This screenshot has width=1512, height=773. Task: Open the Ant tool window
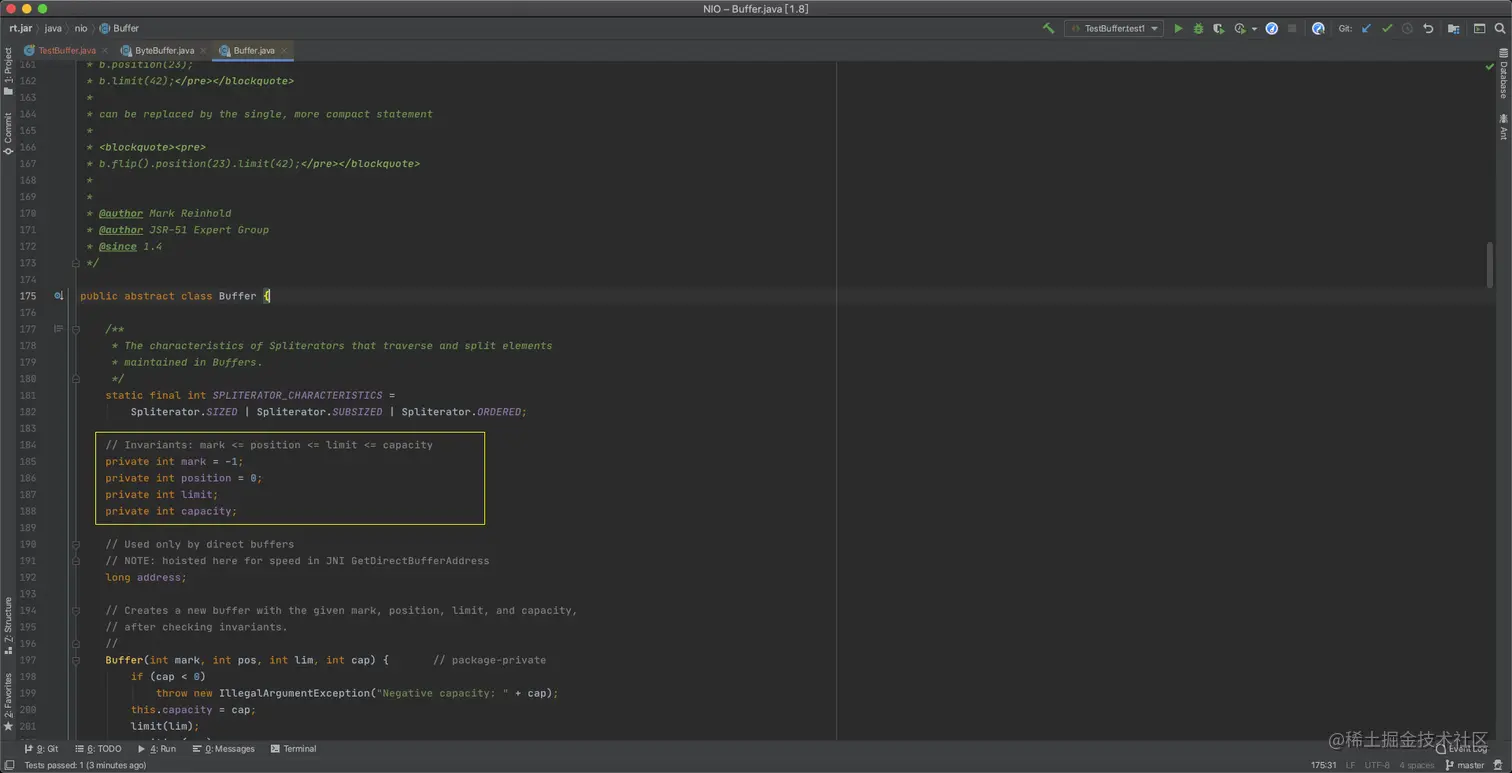1503,127
